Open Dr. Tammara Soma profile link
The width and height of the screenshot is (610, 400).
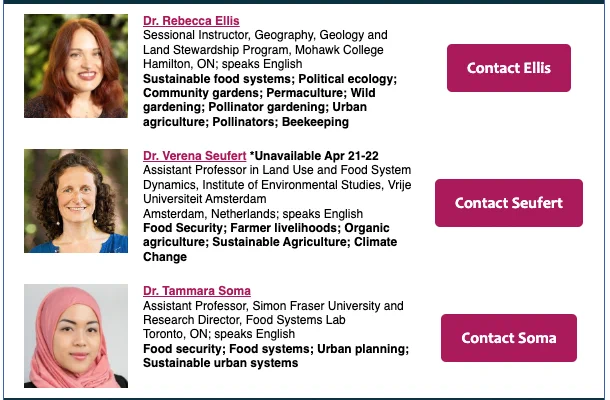(x=197, y=291)
